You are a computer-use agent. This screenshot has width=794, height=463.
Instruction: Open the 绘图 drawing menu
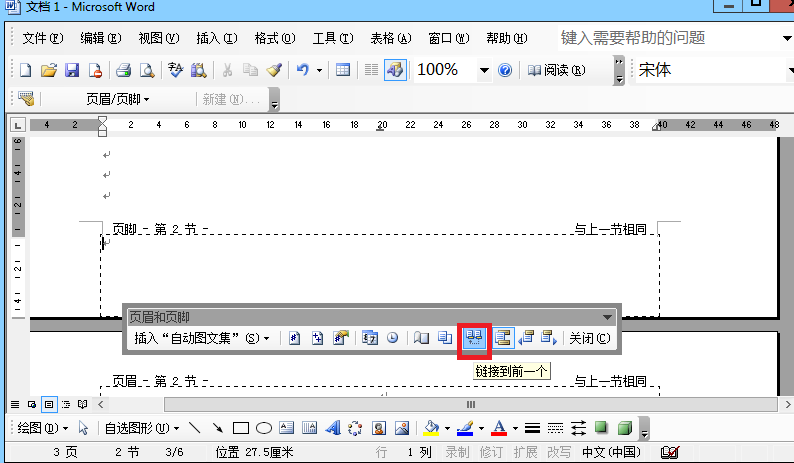pyautogui.click(x=43, y=428)
